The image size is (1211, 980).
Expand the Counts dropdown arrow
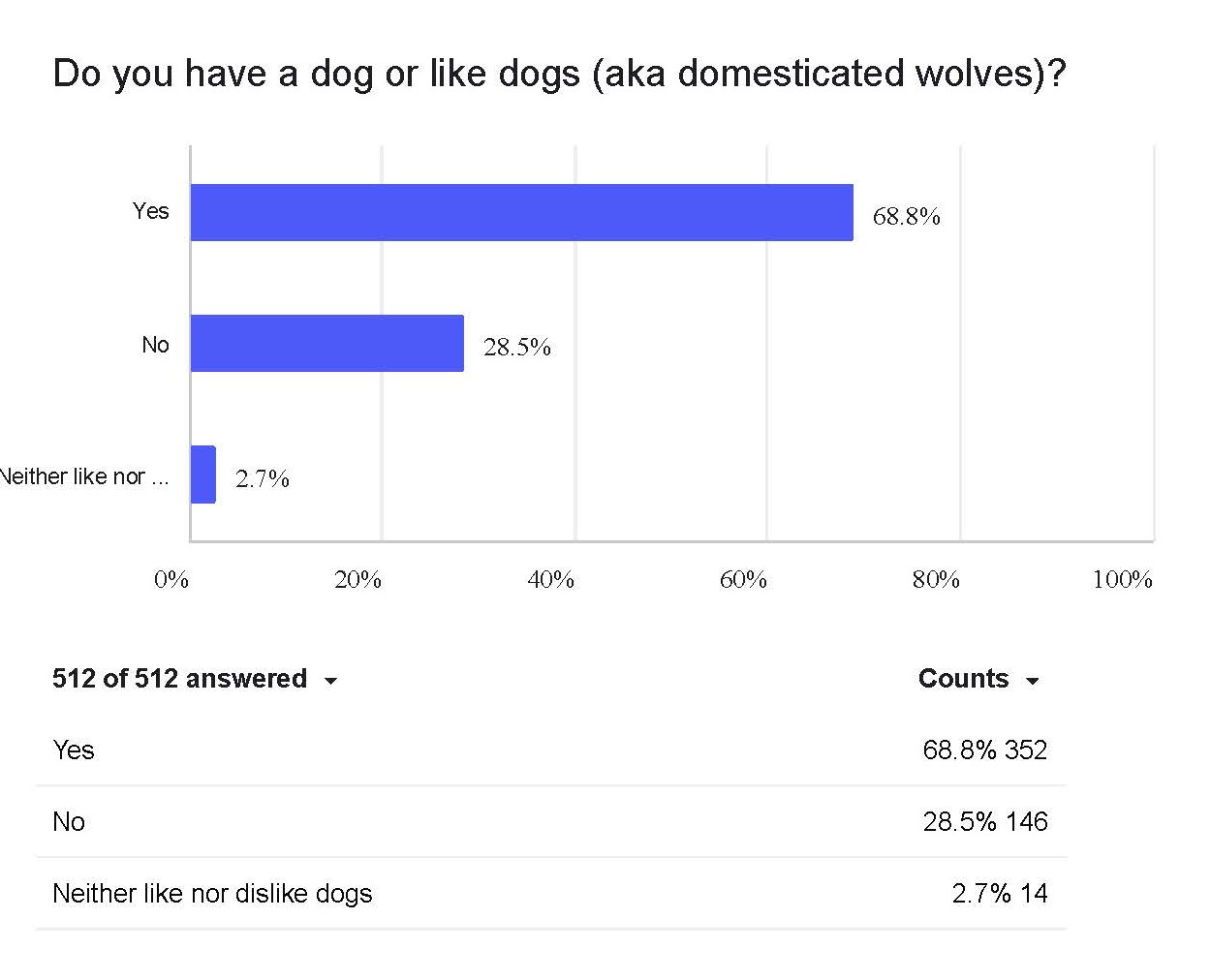1033,681
